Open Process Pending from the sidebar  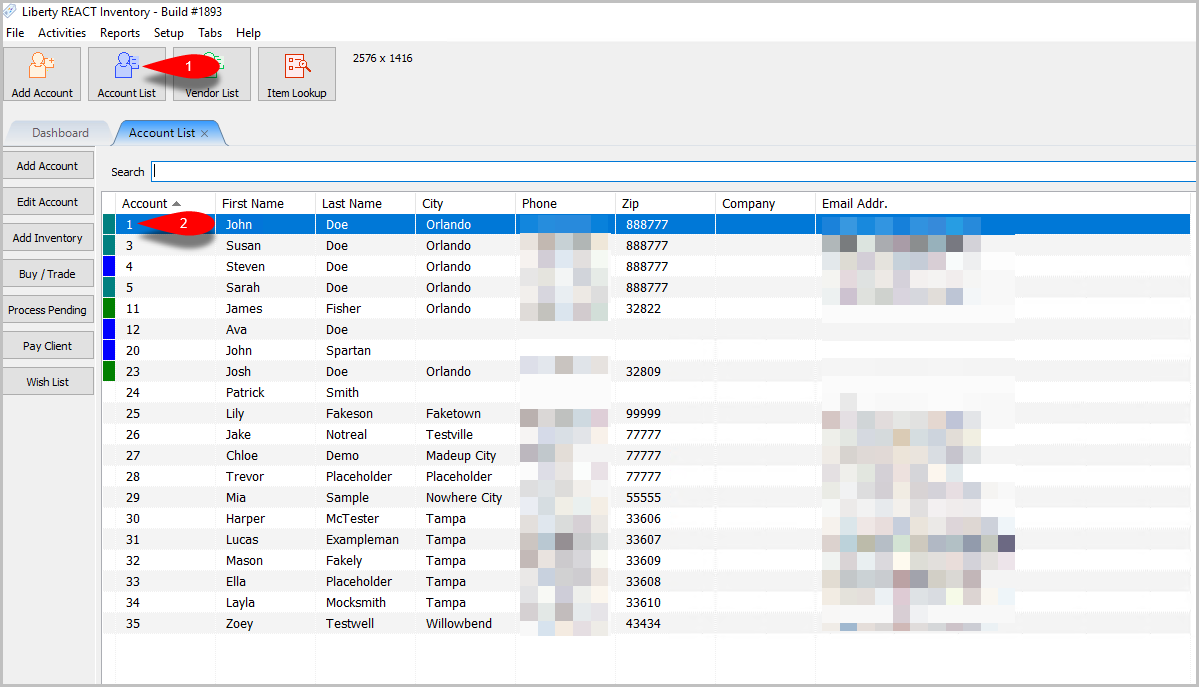[47, 310]
